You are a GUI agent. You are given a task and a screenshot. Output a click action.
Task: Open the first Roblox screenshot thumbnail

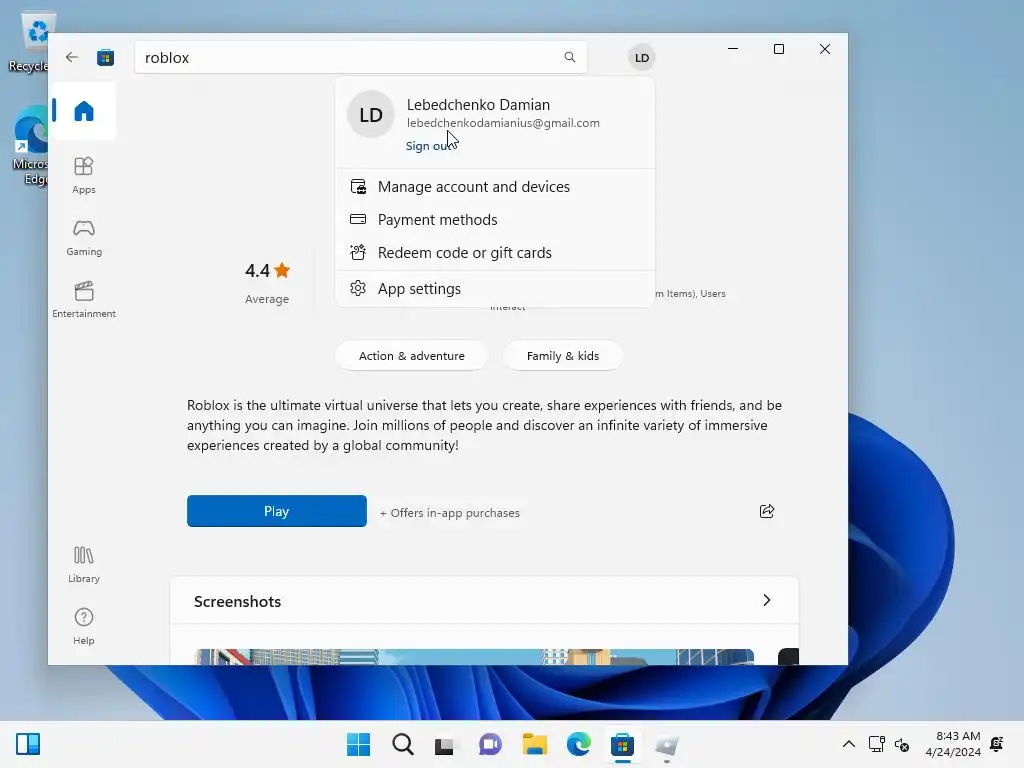coord(474,657)
